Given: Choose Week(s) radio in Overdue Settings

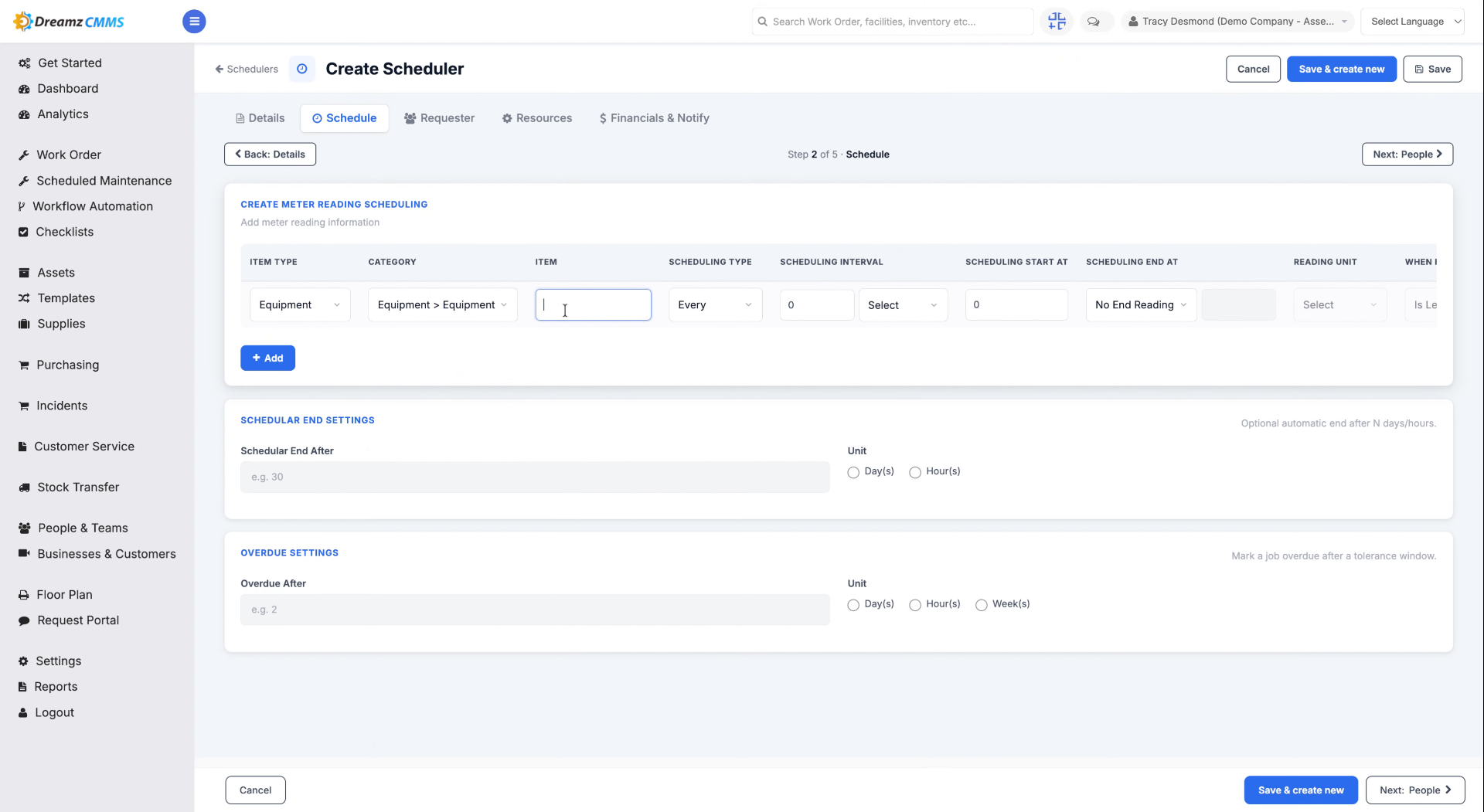Looking at the screenshot, I should (x=982, y=605).
